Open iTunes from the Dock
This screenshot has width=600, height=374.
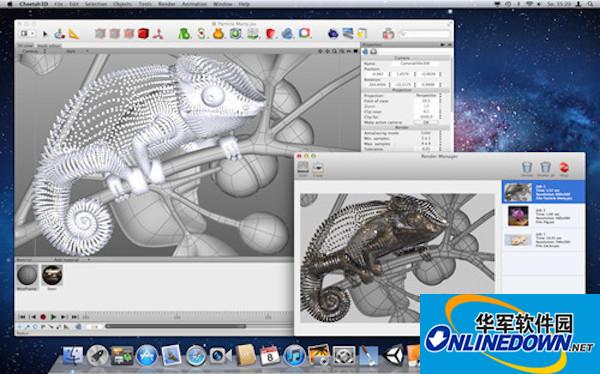coord(294,356)
